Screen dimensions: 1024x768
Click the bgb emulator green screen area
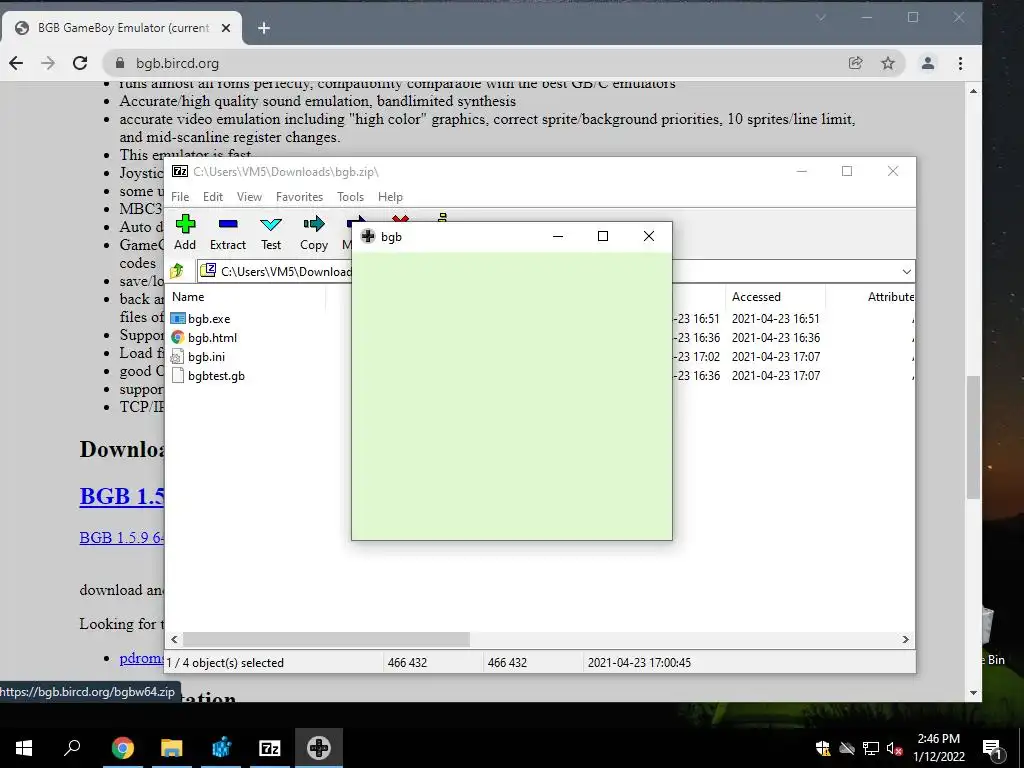pyautogui.click(x=511, y=396)
